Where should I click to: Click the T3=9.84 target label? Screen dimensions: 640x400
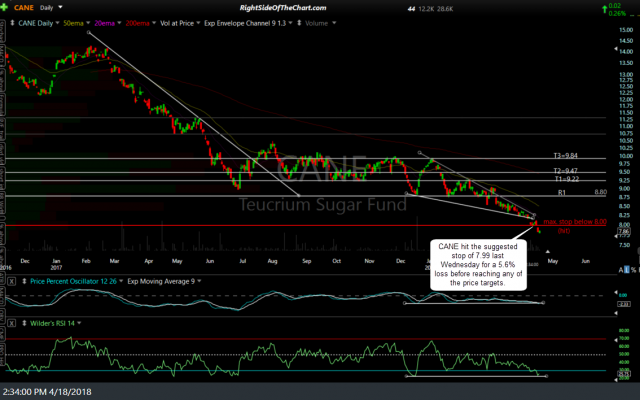coord(565,156)
